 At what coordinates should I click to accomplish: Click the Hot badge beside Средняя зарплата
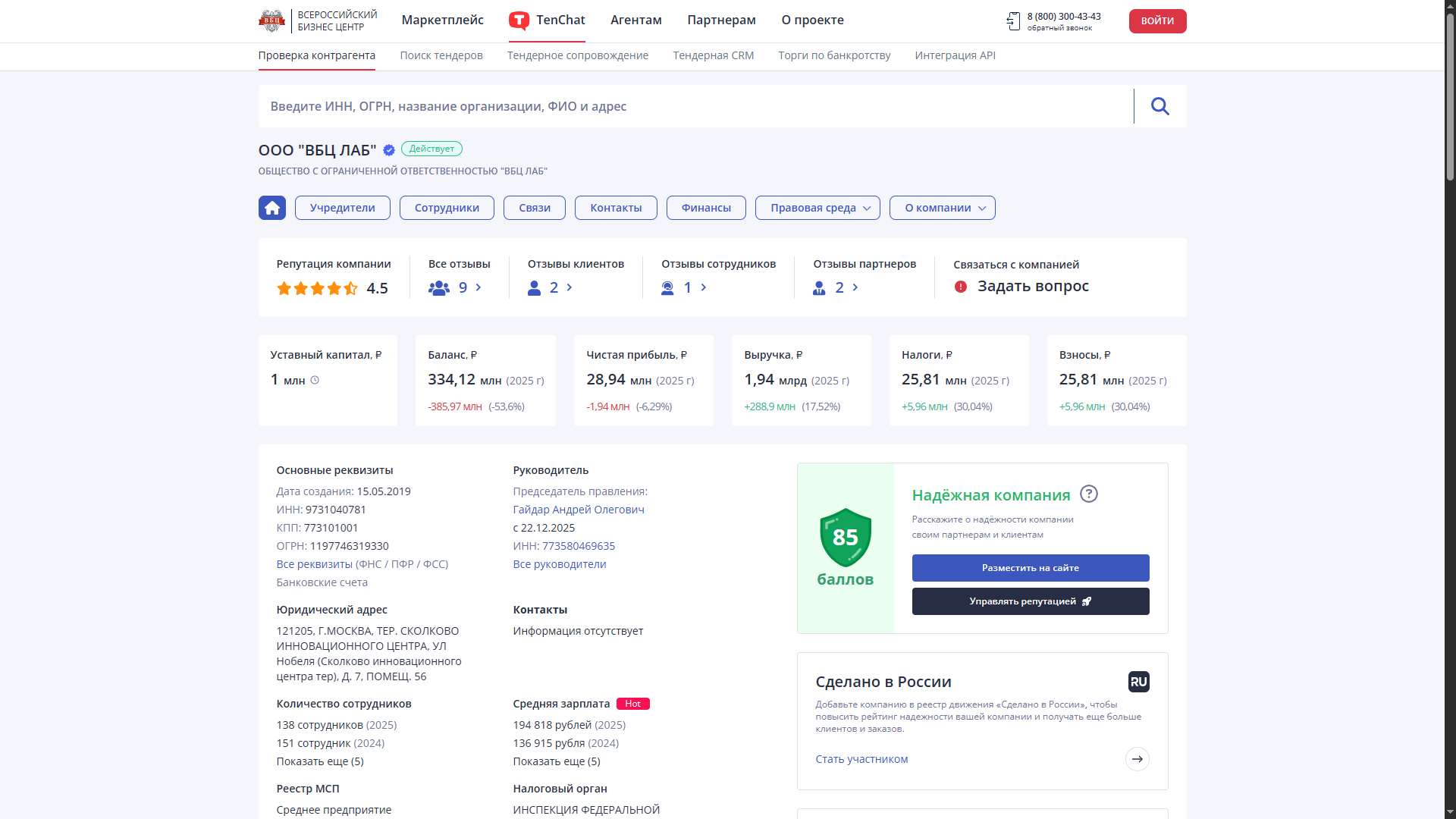pos(633,704)
